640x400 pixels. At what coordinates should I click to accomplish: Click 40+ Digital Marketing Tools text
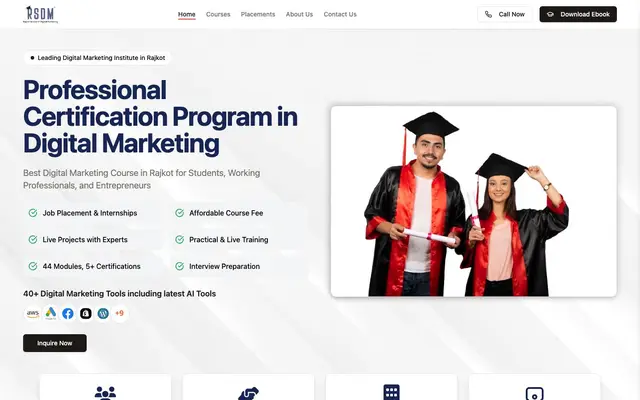tap(120, 293)
